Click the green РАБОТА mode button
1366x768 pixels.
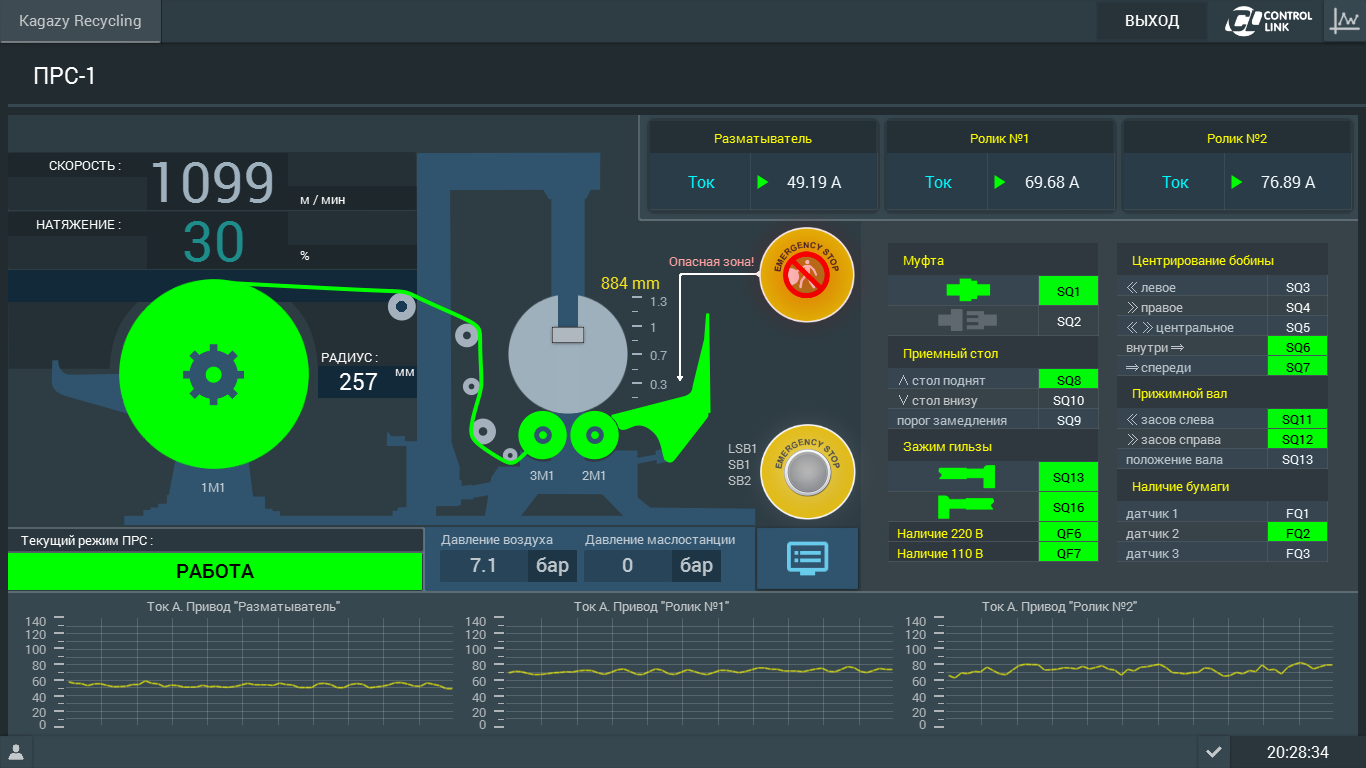pyautogui.click(x=215, y=571)
